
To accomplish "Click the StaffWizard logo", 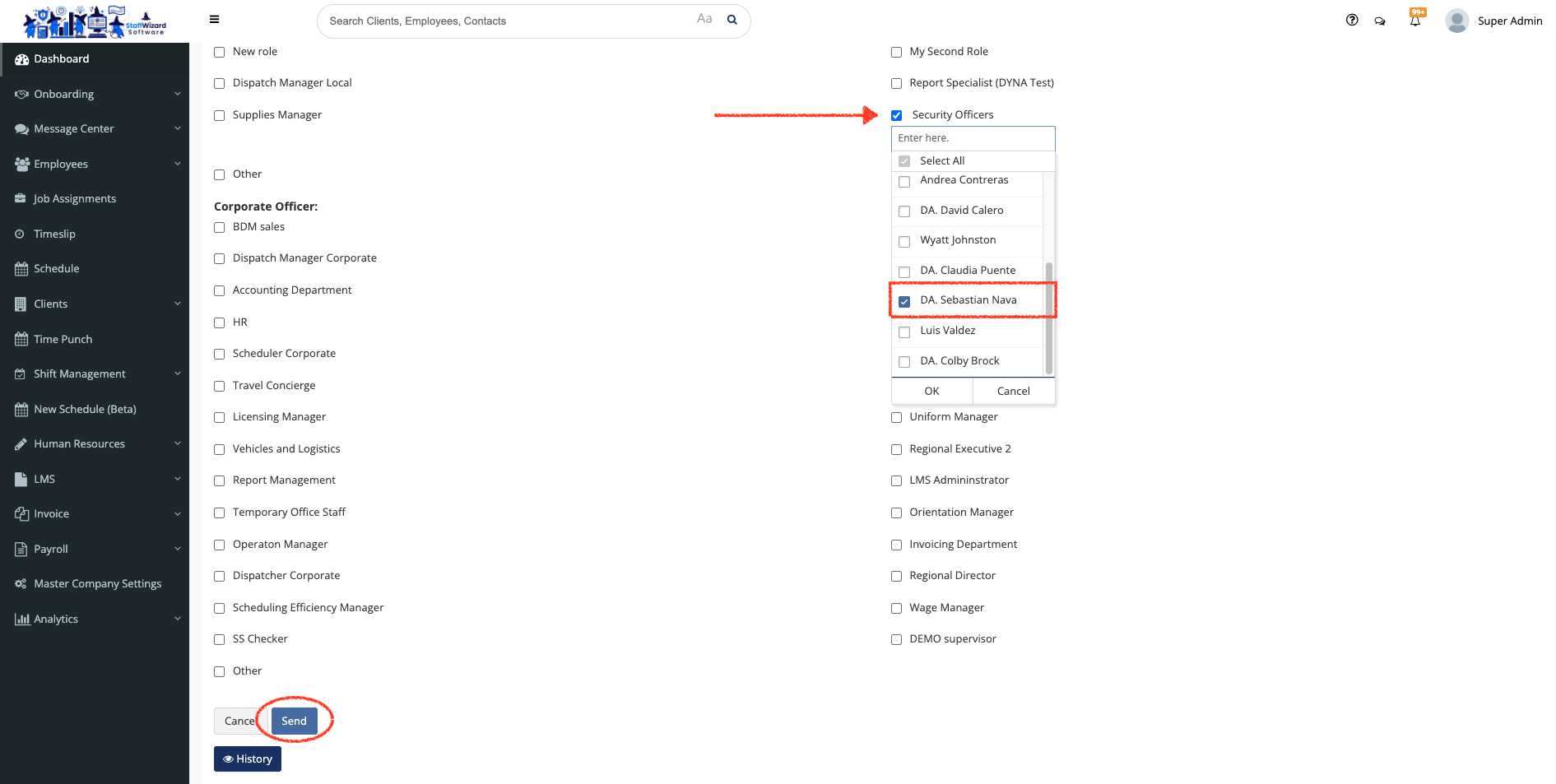I will point(95,22).
